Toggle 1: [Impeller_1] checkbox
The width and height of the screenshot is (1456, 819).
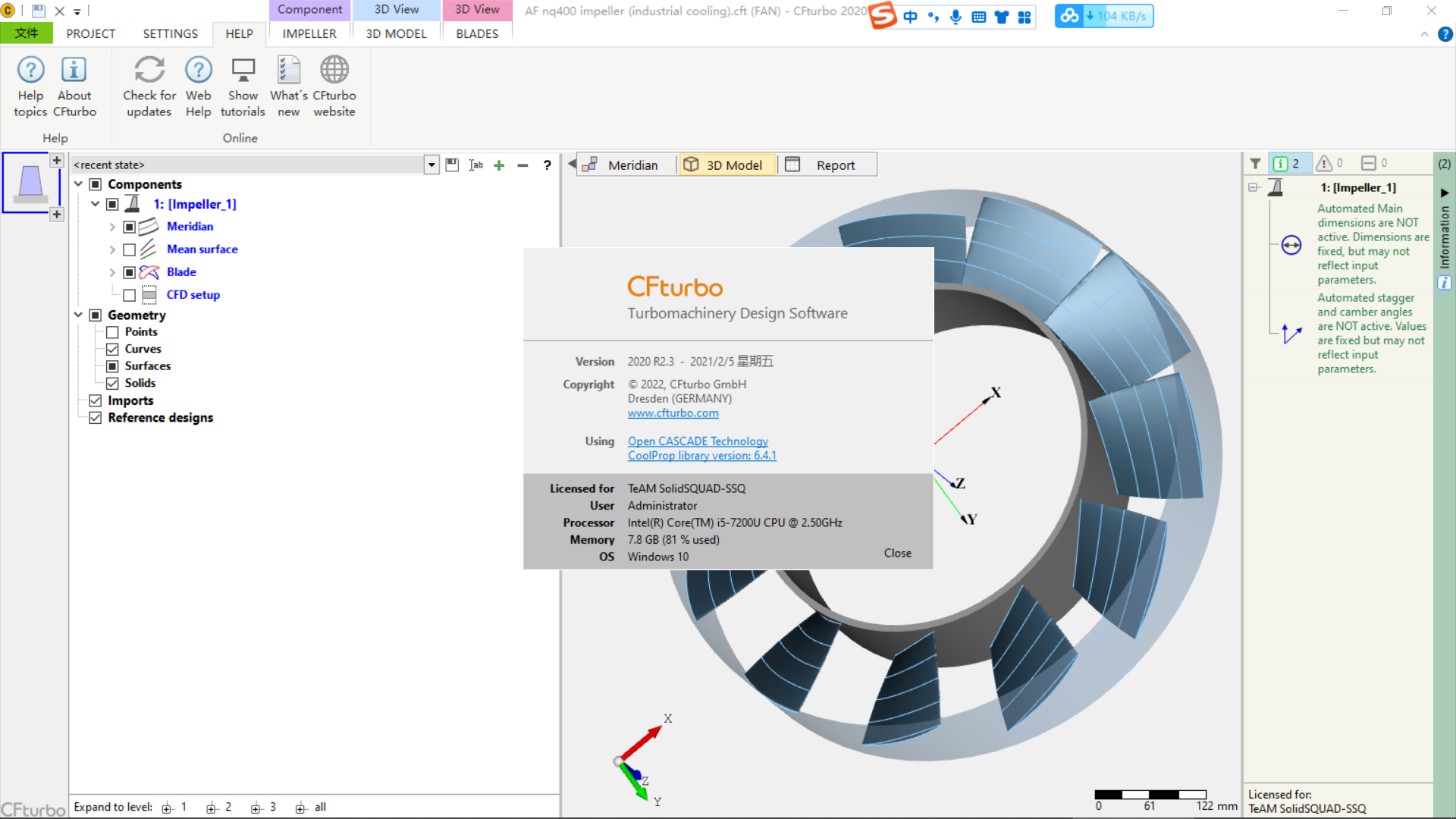pos(112,204)
